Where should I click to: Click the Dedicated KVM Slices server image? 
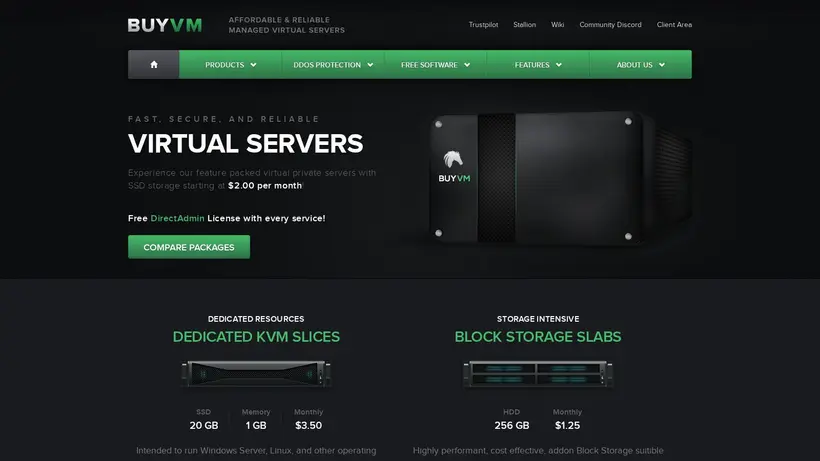click(256, 374)
